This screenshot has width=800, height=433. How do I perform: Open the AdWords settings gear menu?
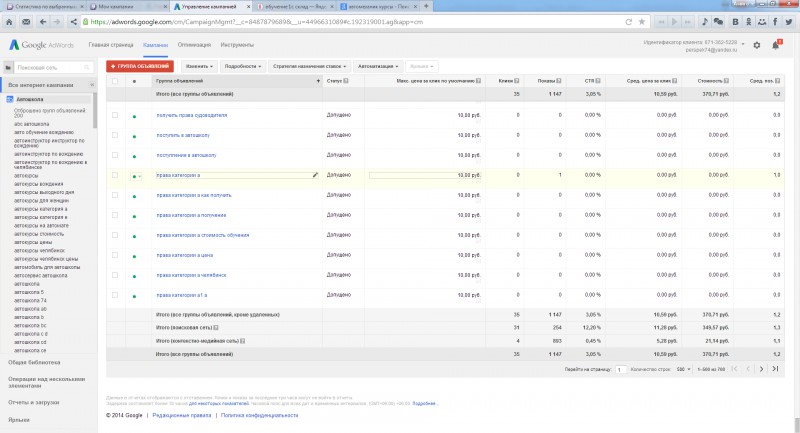click(756, 45)
